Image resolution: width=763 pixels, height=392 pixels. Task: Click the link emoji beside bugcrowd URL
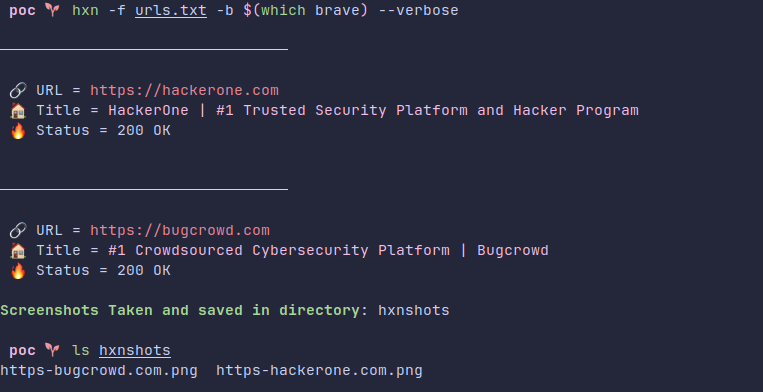pos(18,230)
